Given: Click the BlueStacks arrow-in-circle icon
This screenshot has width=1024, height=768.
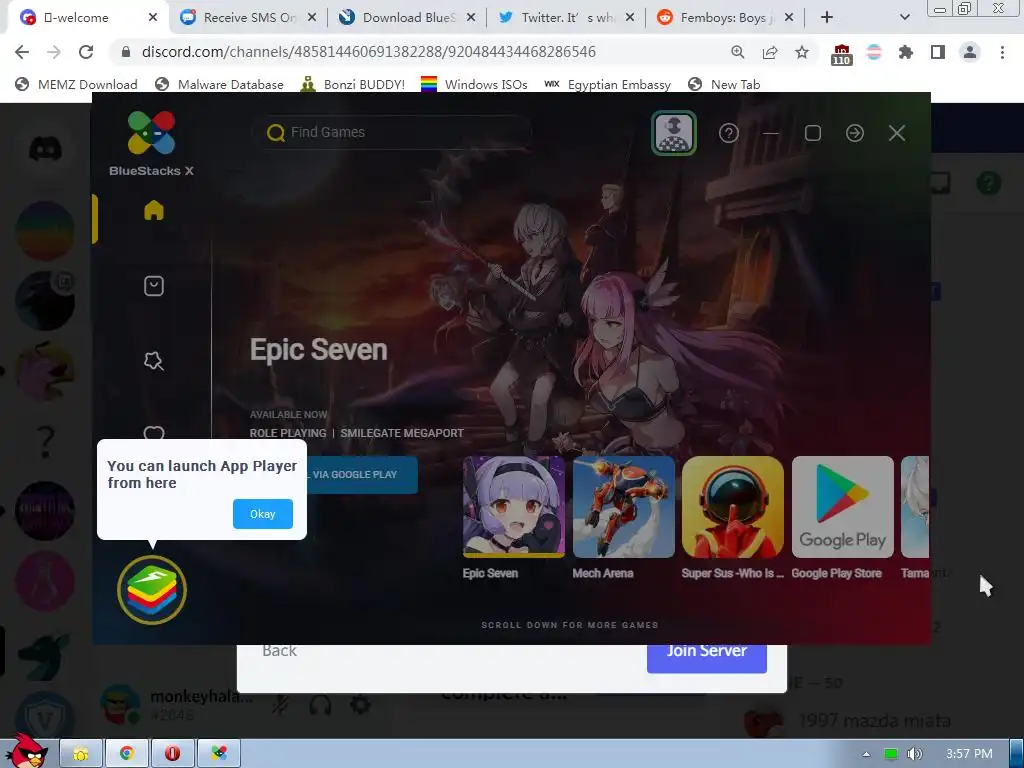Looking at the screenshot, I should pos(855,133).
